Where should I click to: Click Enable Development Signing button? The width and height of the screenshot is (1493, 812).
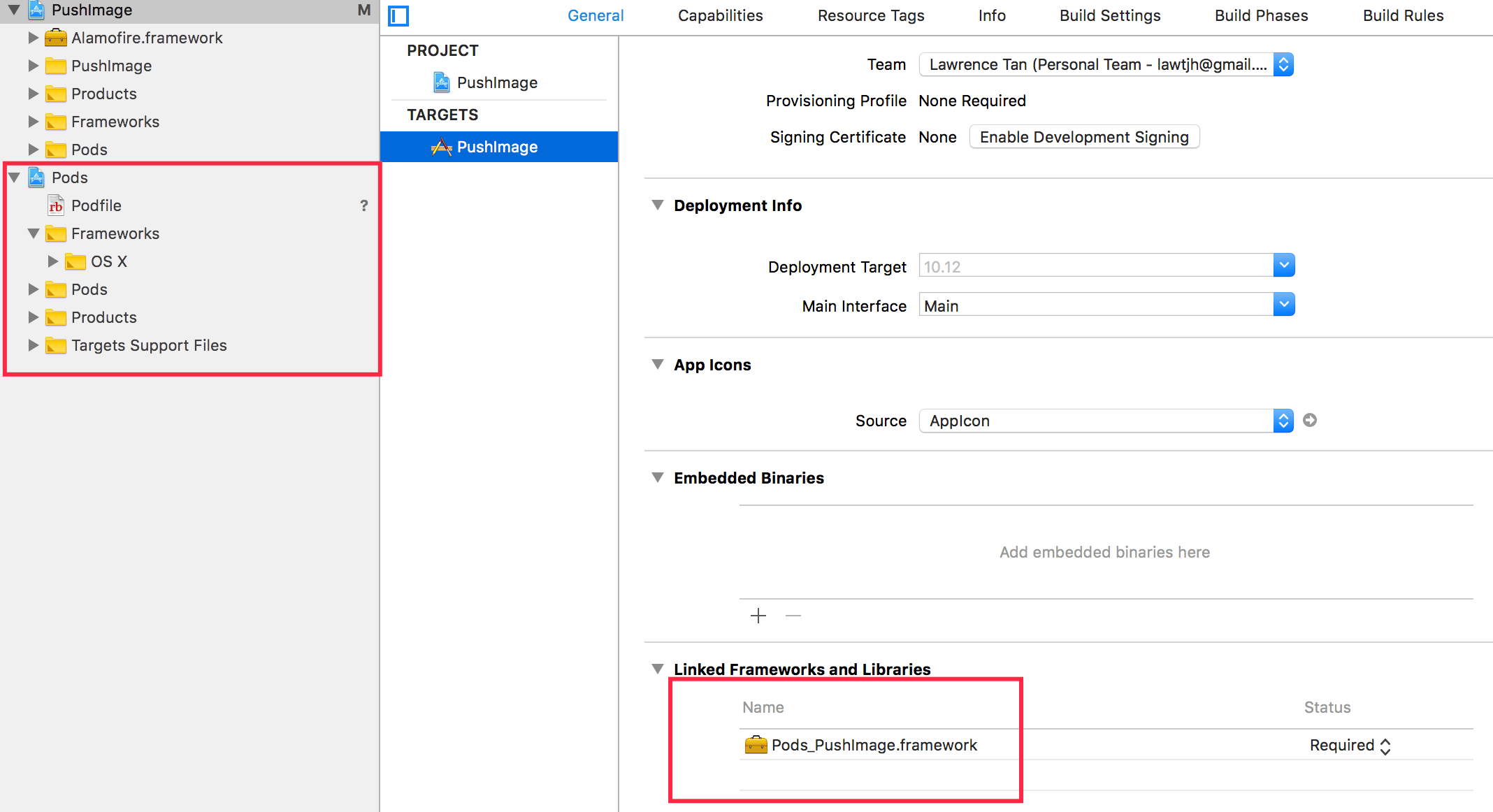click(1083, 137)
